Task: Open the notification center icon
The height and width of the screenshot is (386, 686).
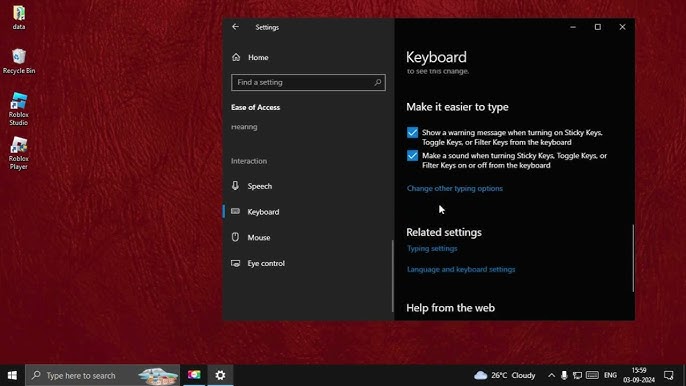Action: coord(668,375)
